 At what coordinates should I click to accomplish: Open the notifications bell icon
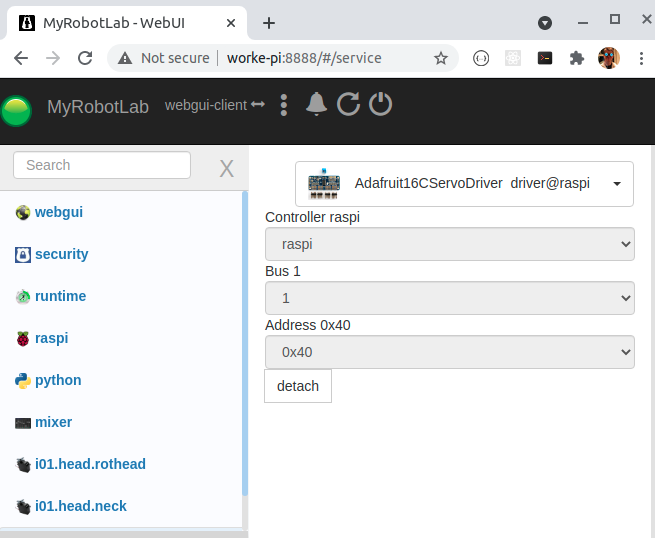pyautogui.click(x=316, y=104)
